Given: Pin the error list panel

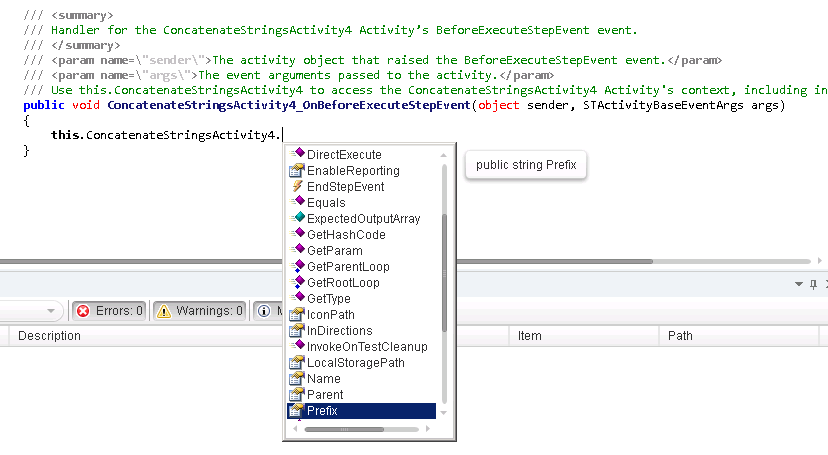Looking at the screenshot, I should tap(813, 284).
